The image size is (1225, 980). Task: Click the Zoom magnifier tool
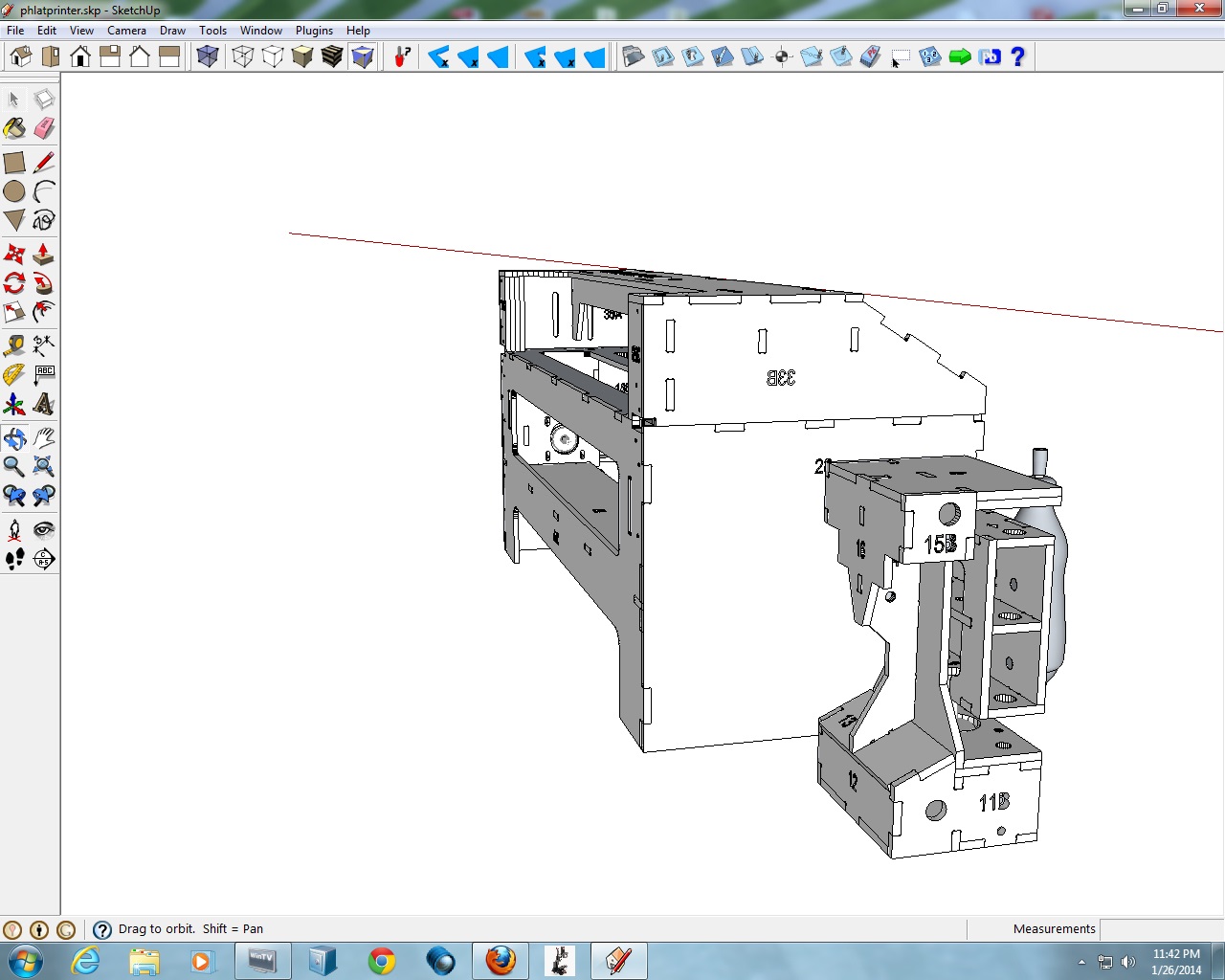pyautogui.click(x=14, y=466)
